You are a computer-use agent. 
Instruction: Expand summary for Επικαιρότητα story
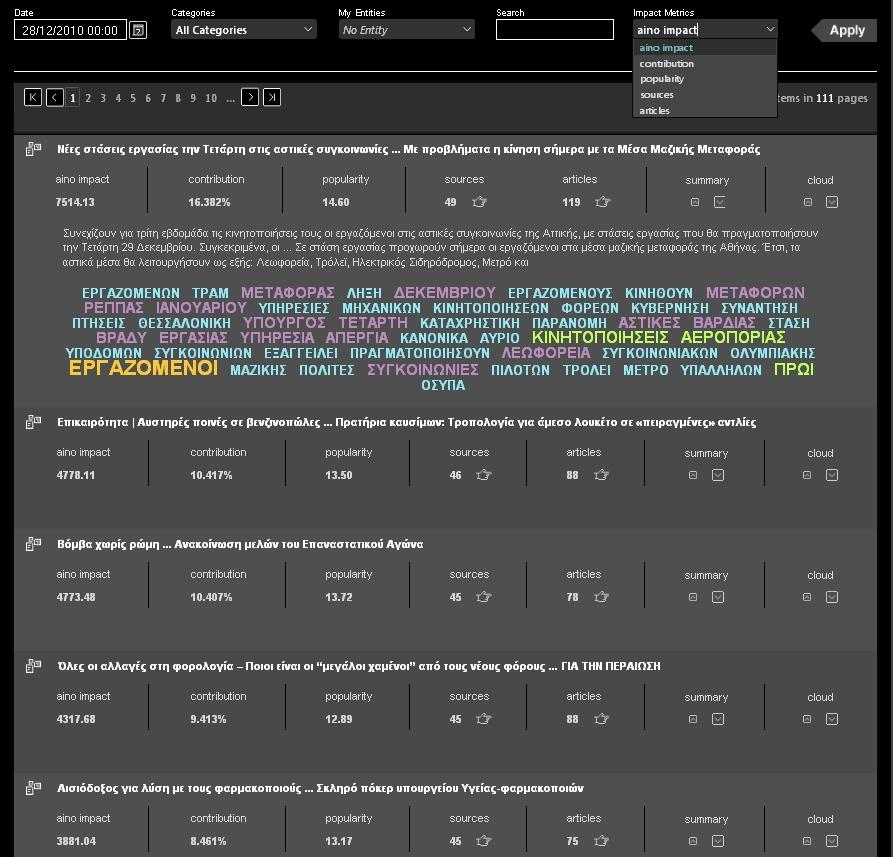click(718, 475)
